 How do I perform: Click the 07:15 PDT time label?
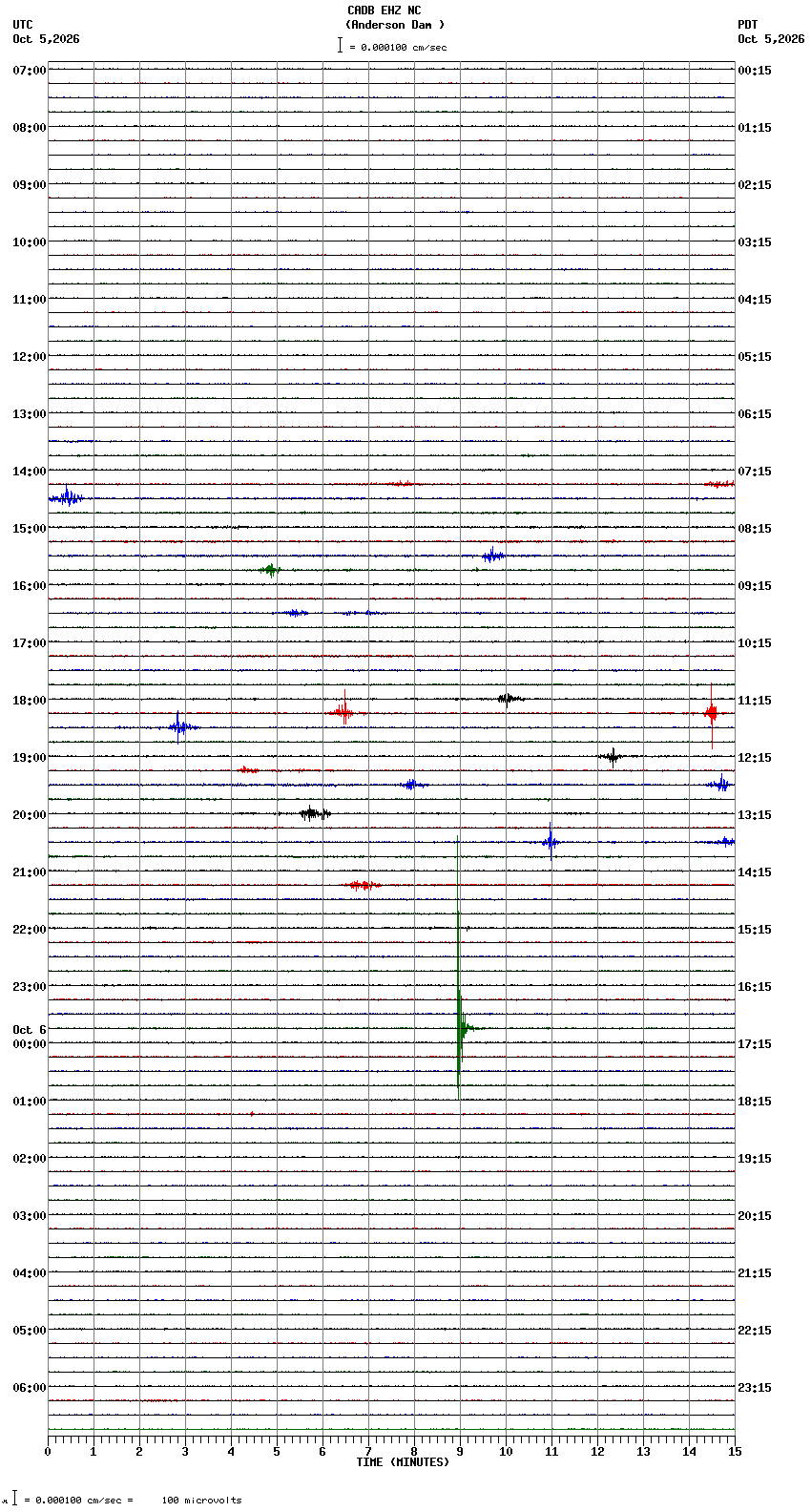point(755,472)
